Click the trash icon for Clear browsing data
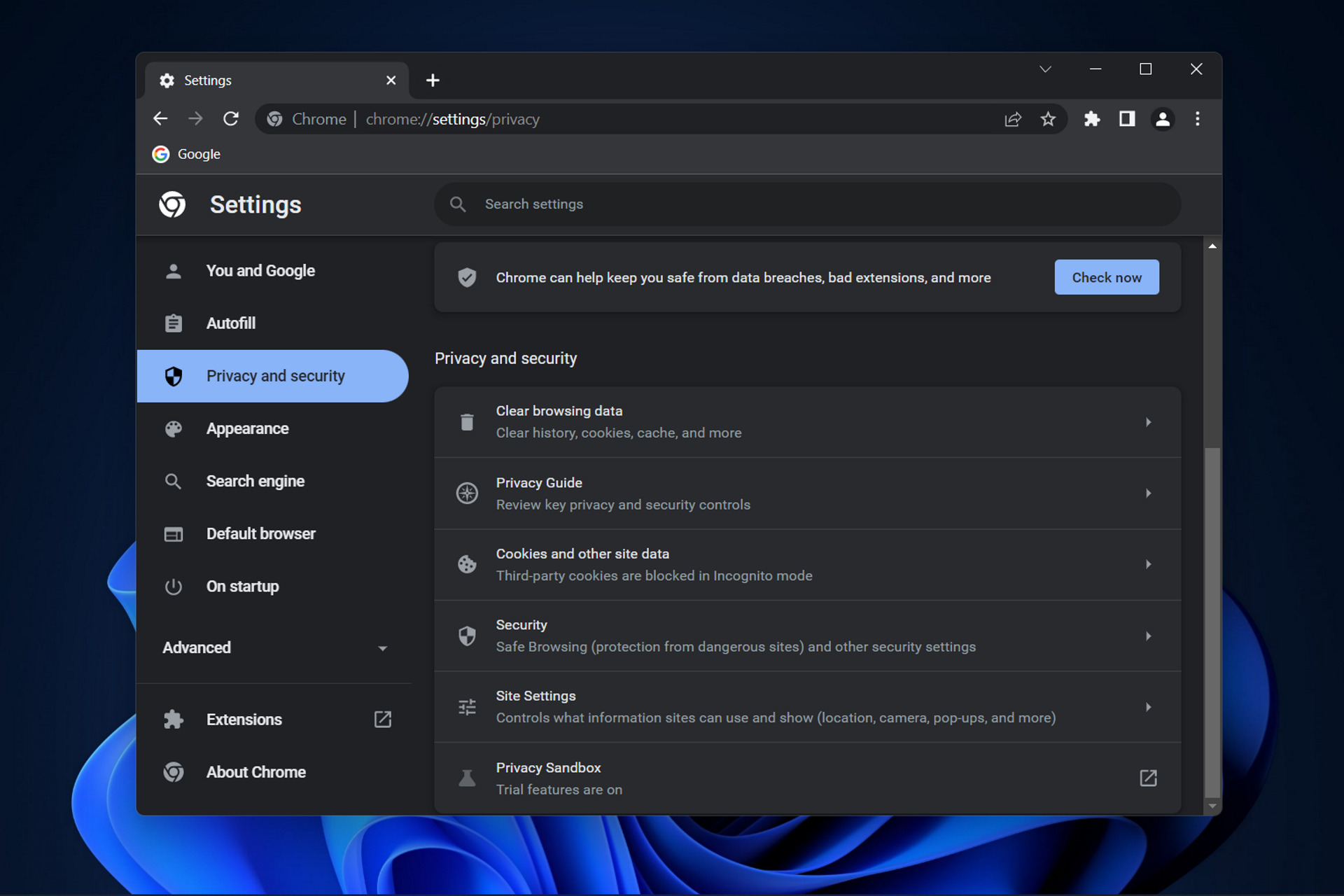Image resolution: width=1344 pixels, height=896 pixels. coord(467,422)
